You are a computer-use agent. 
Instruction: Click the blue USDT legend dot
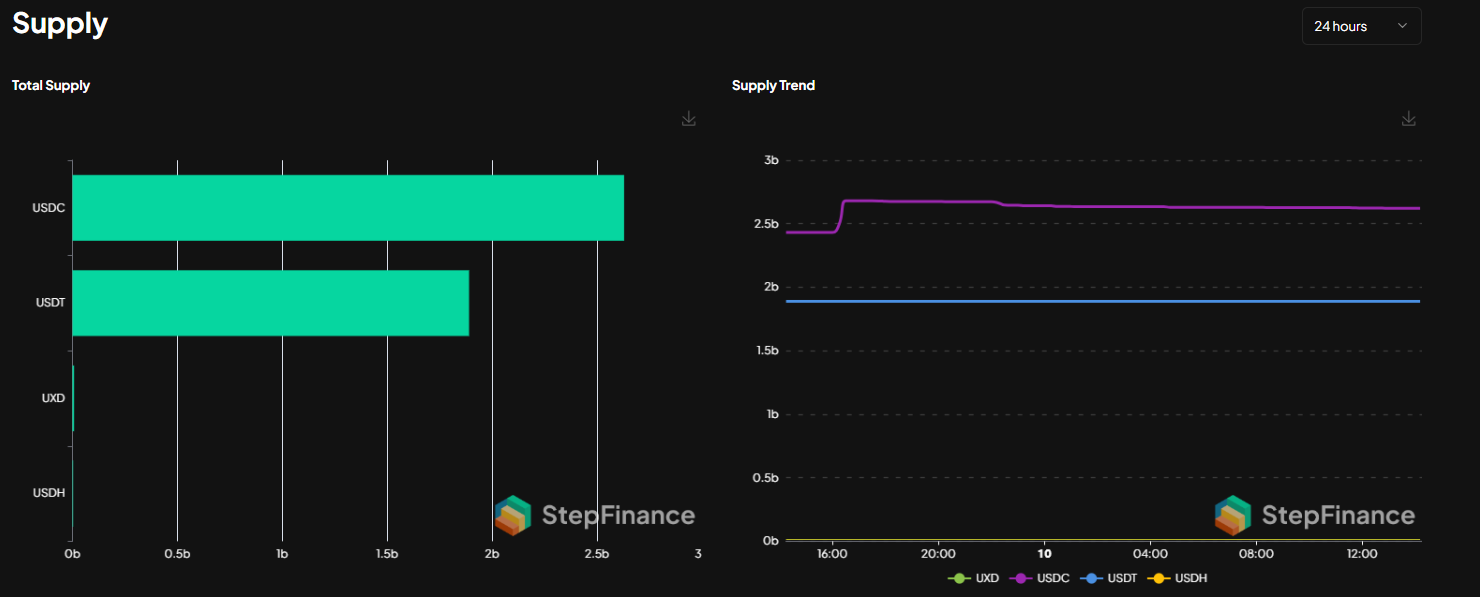1093,578
